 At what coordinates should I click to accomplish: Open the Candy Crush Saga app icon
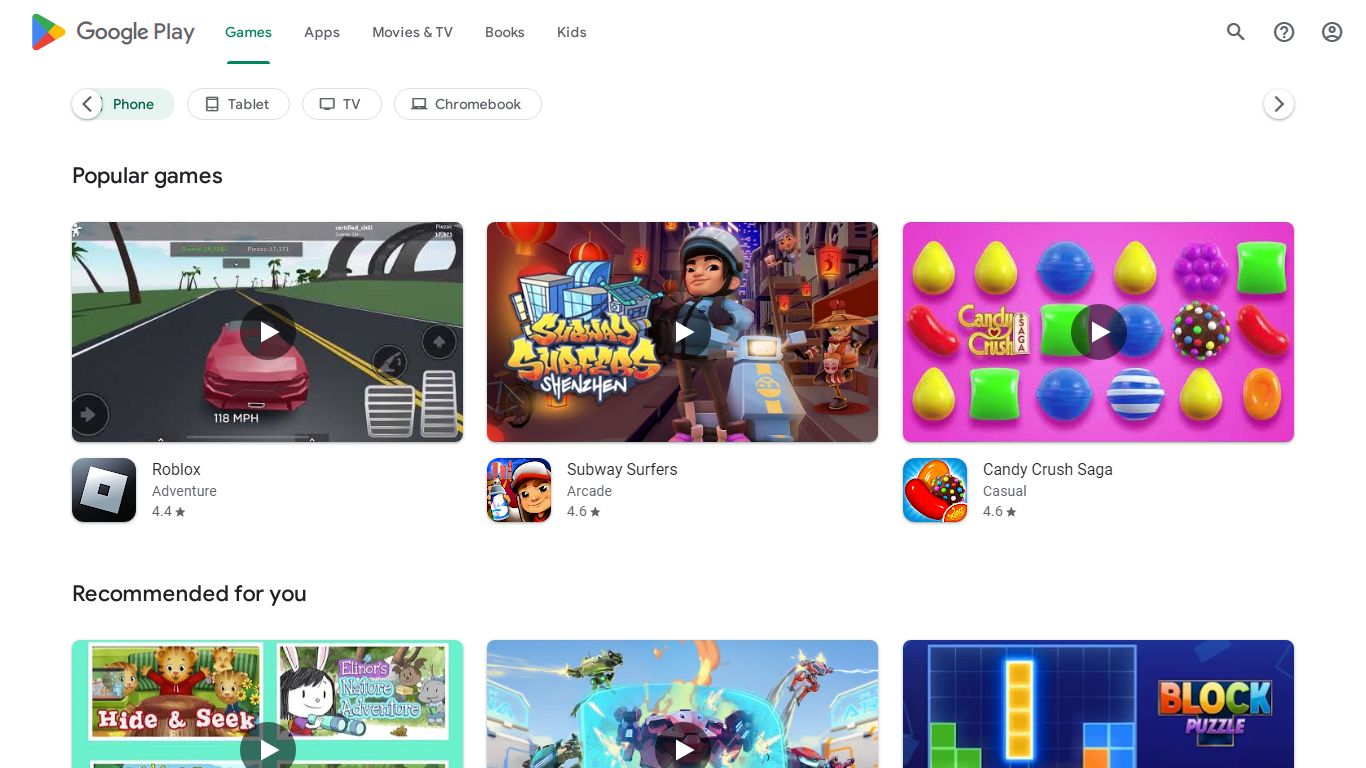tap(935, 490)
